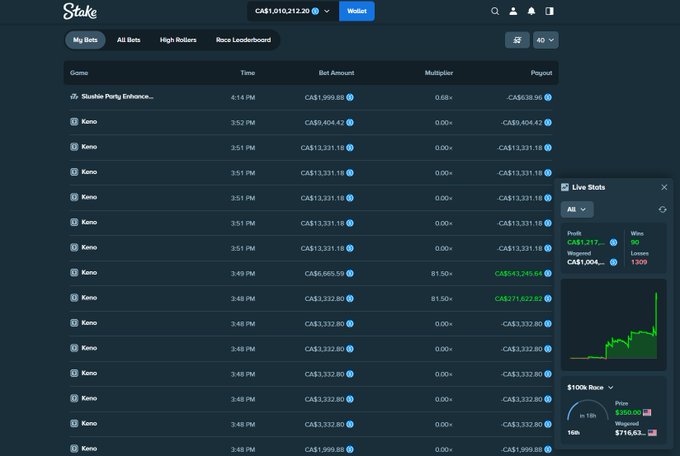Switch to the All Bets tab
The height and width of the screenshot is (456, 680).
129,40
